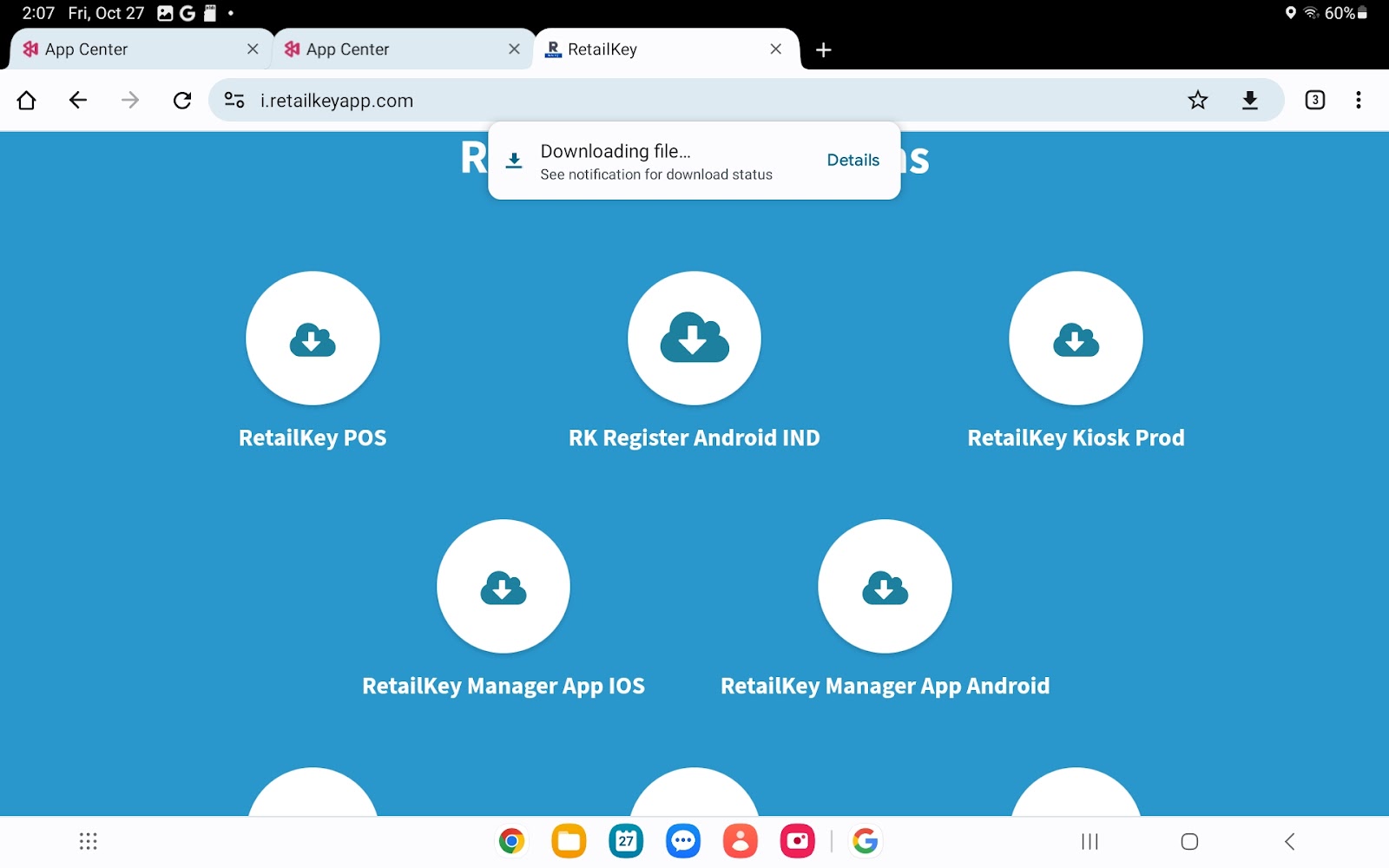Viewport: 1389px width, 868px height.
Task: Open the Google app from the taskbar
Action: [x=865, y=840]
